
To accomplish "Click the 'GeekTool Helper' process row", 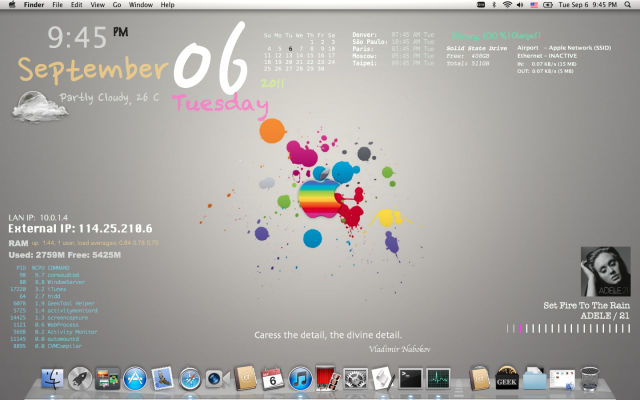I will pos(53,303).
